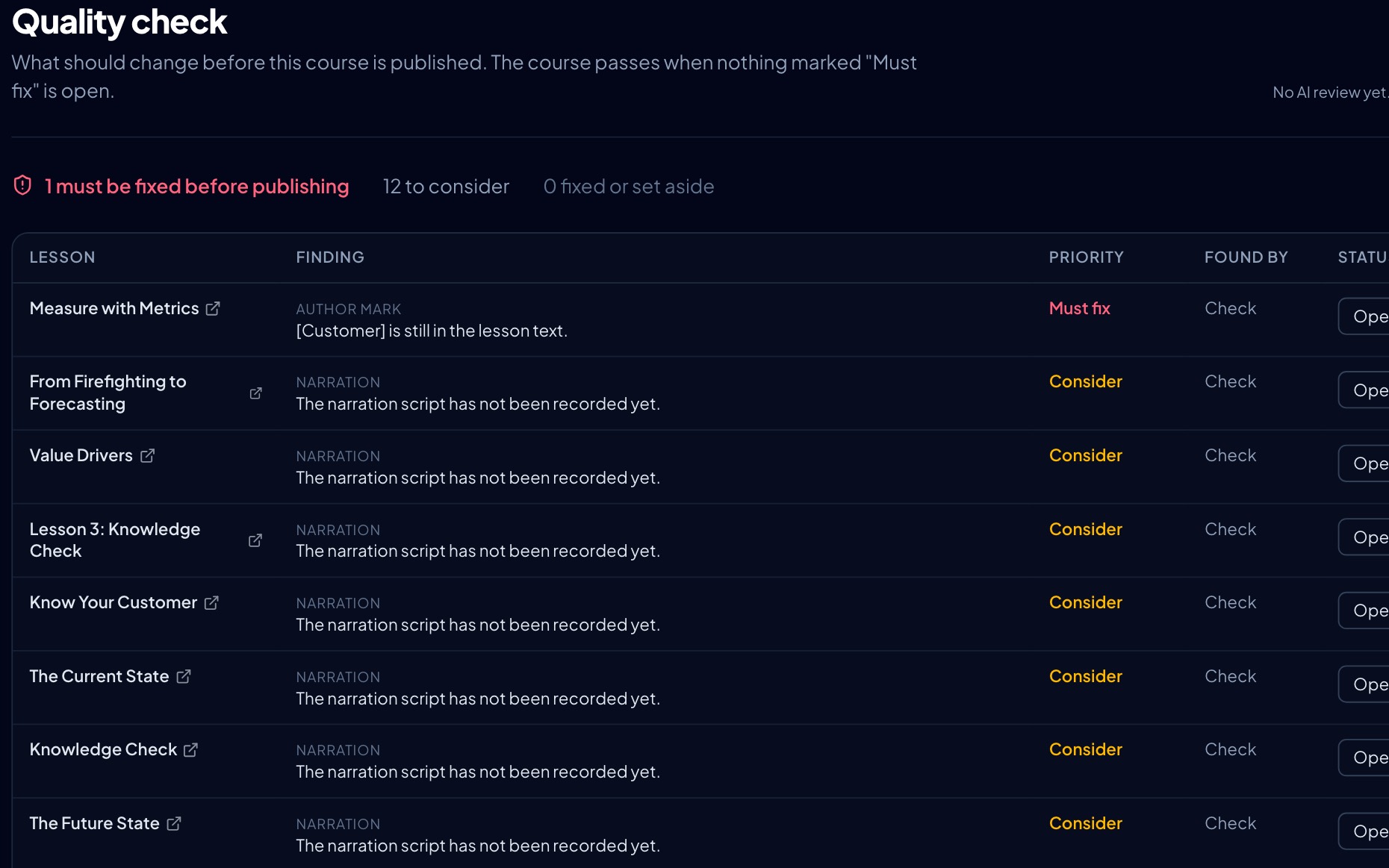Image resolution: width=1389 pixels, height=868 pixels.
Task: Open From Firefighting to Forecasting external link icon
Action: 255,393
